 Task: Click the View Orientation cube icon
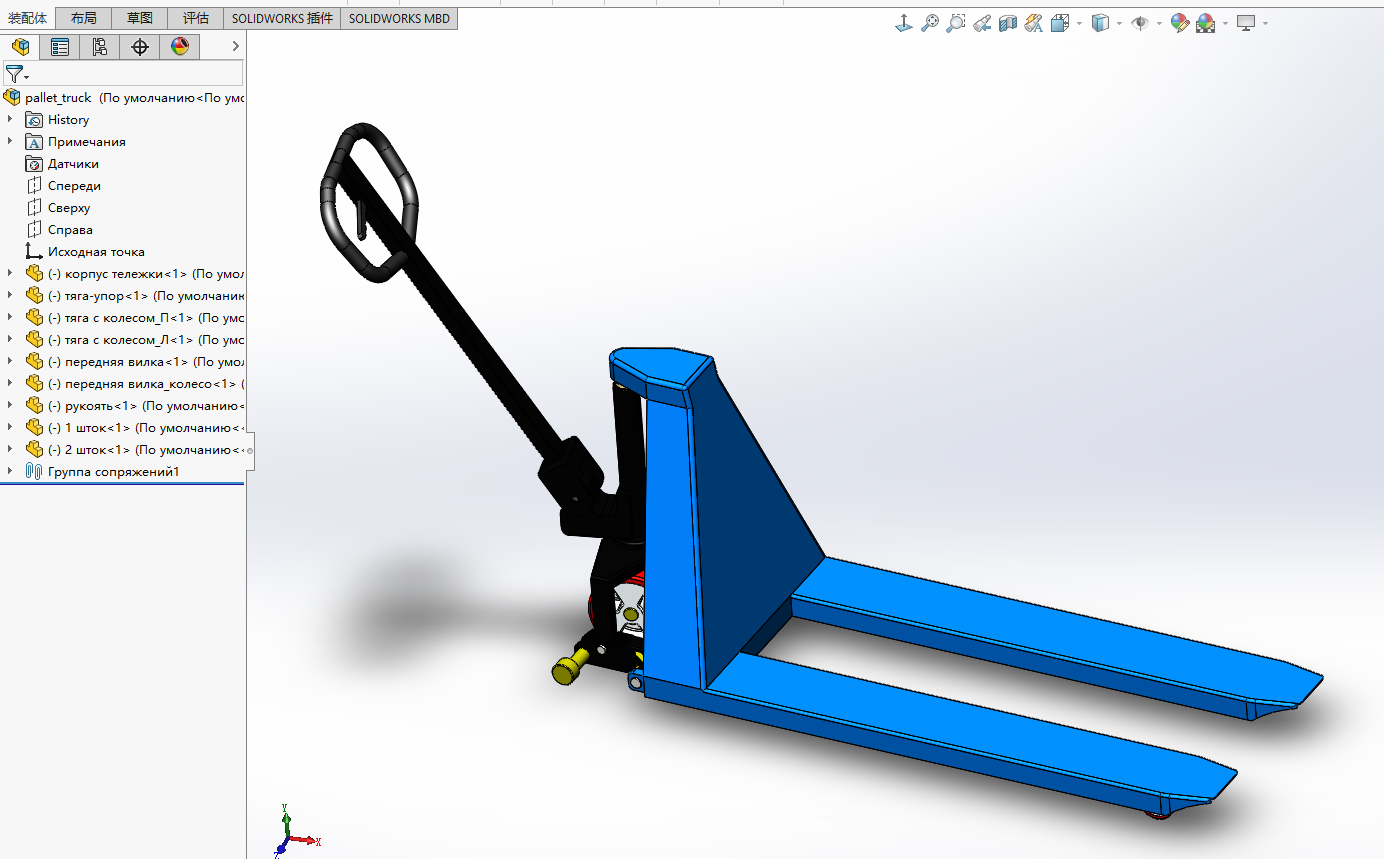(x=1059, y=23)
